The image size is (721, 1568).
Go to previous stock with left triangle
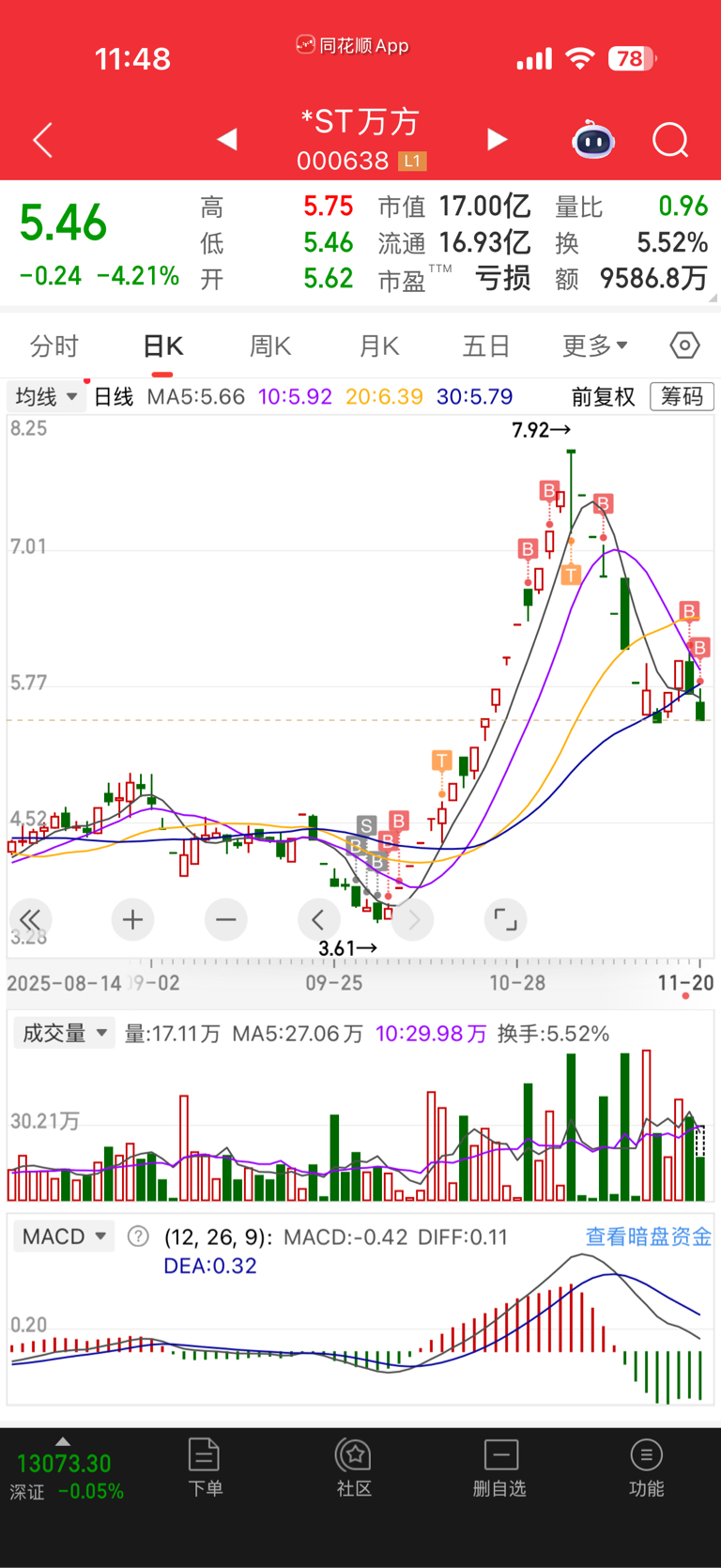tap(227, 140)
